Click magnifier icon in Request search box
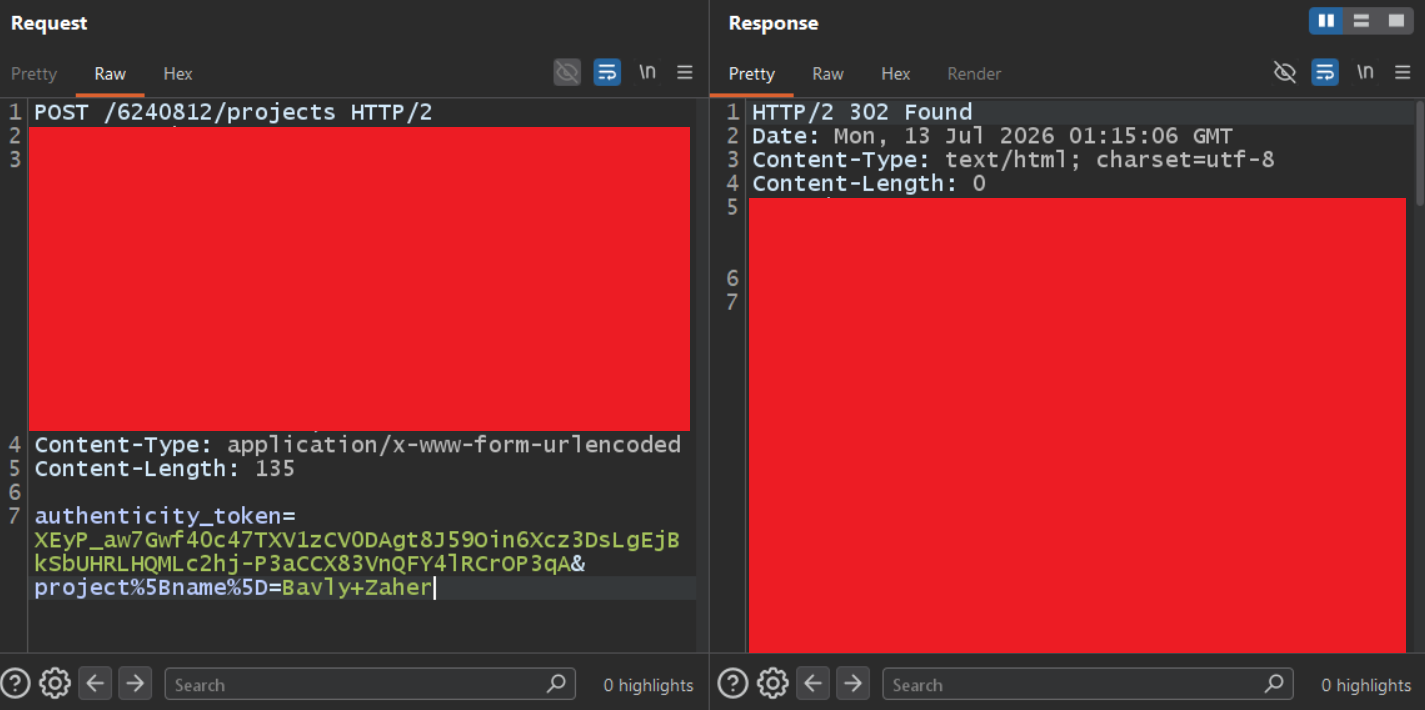 click(x=557, y=684)
